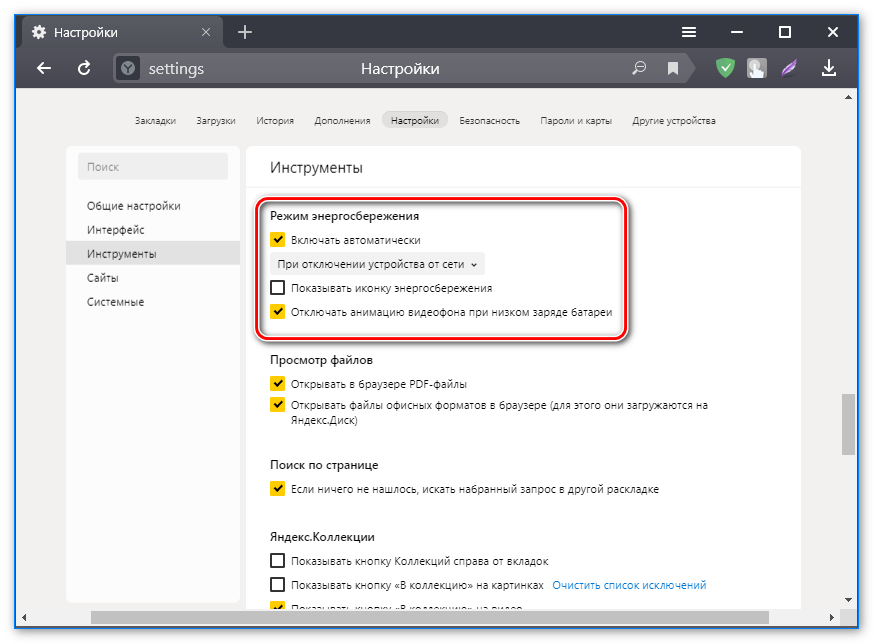Image resolution: width=874 pixels, height=644 pixels.
Task: Reload the page with refresh icon
Action: pyautogui.click(x=85, y=69)
